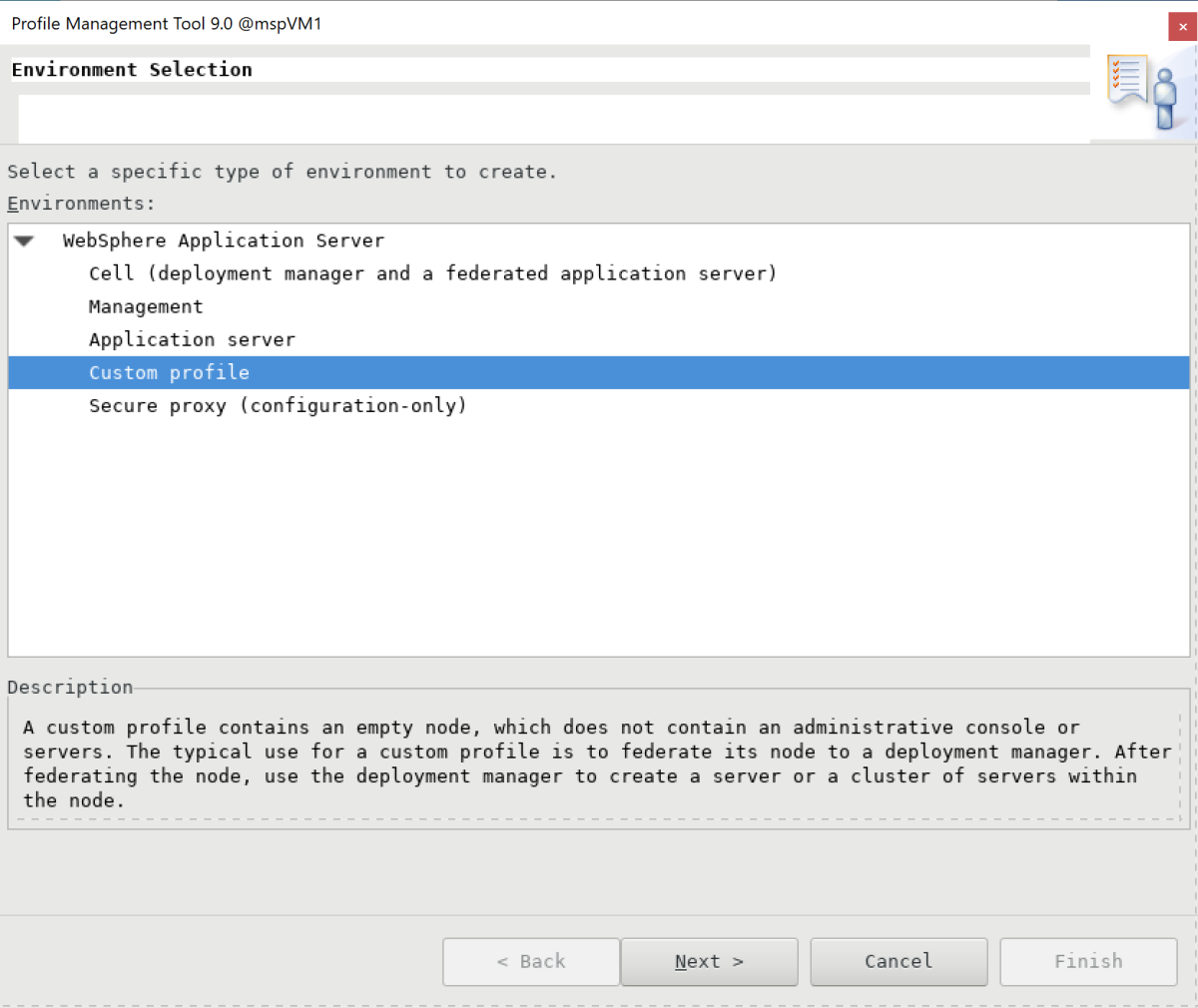Collapse the WebSphere Application Server tree node
Screen dimensions: 1198x1008
24,241
